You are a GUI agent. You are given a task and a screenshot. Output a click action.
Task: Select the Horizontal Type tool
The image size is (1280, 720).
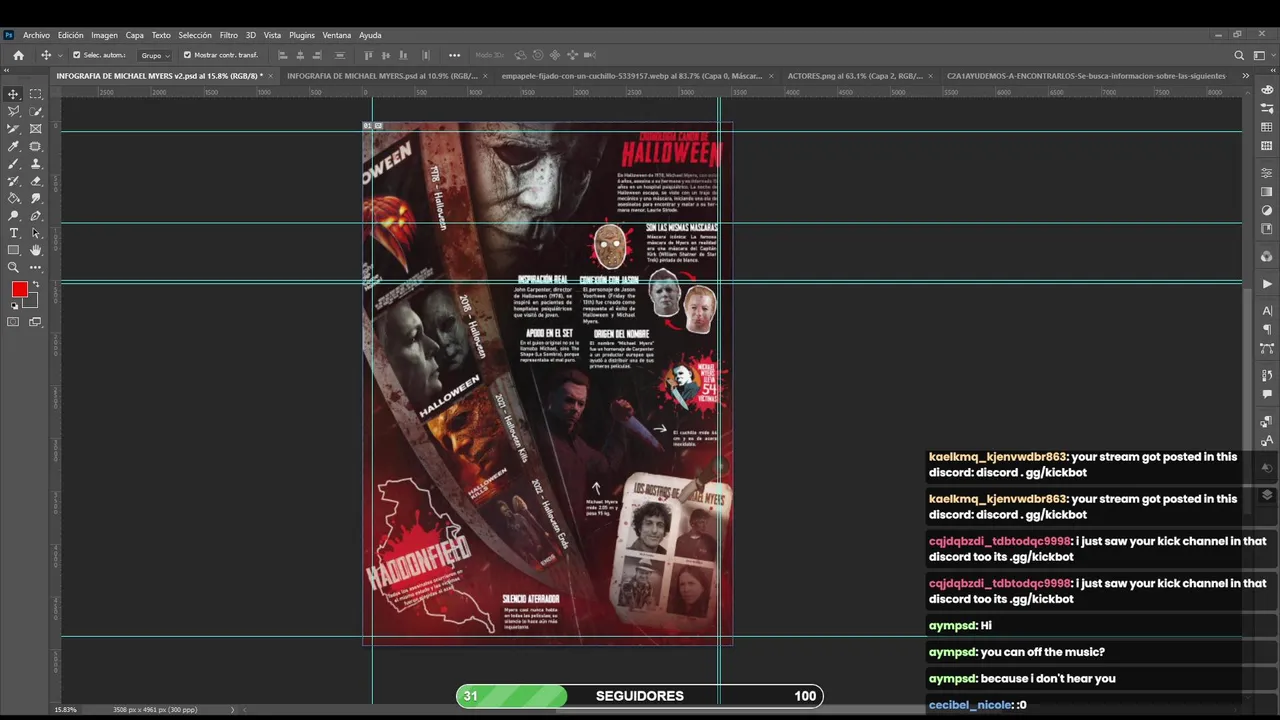14,233
